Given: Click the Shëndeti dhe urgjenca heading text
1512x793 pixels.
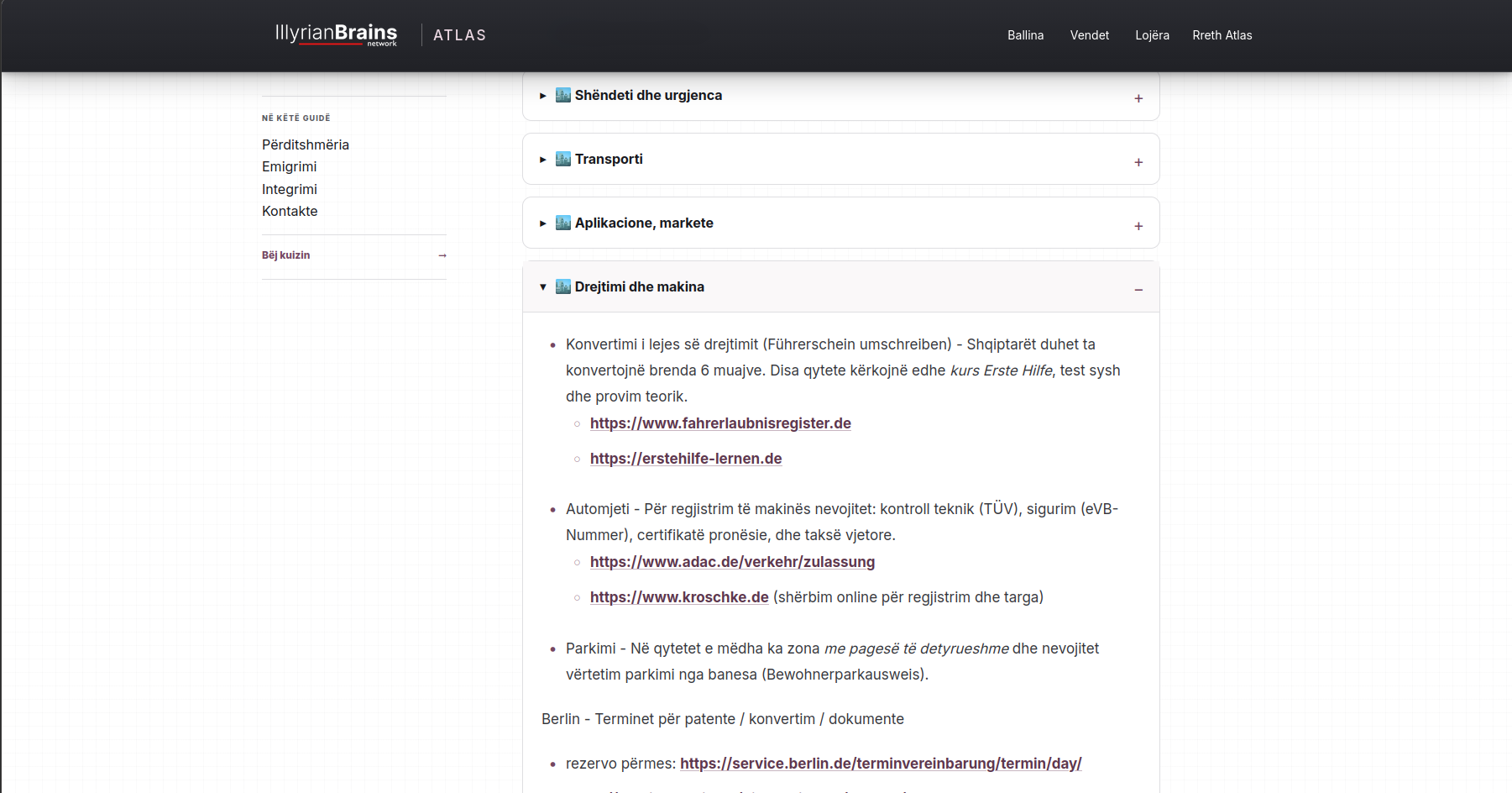Looking at the screenshot, I should (648, 95).
